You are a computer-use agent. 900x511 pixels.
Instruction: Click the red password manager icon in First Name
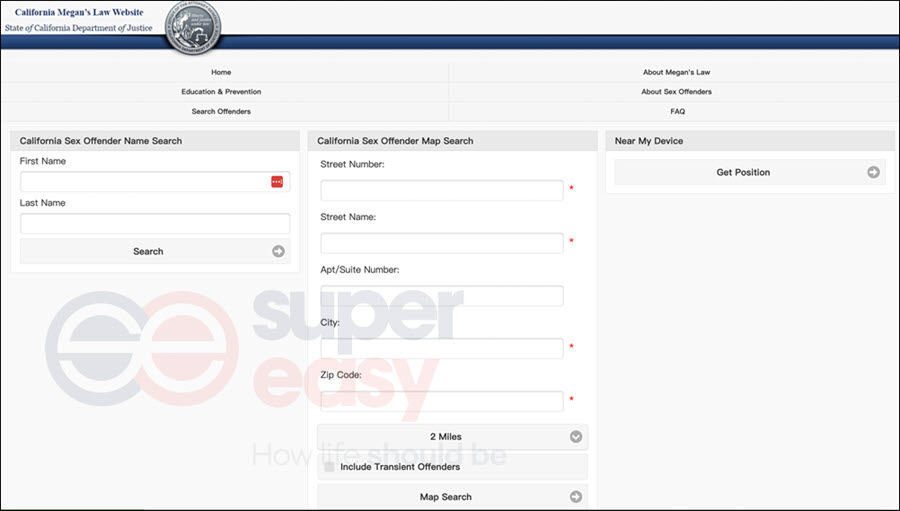pyautogui.click(x=277, y=181)
